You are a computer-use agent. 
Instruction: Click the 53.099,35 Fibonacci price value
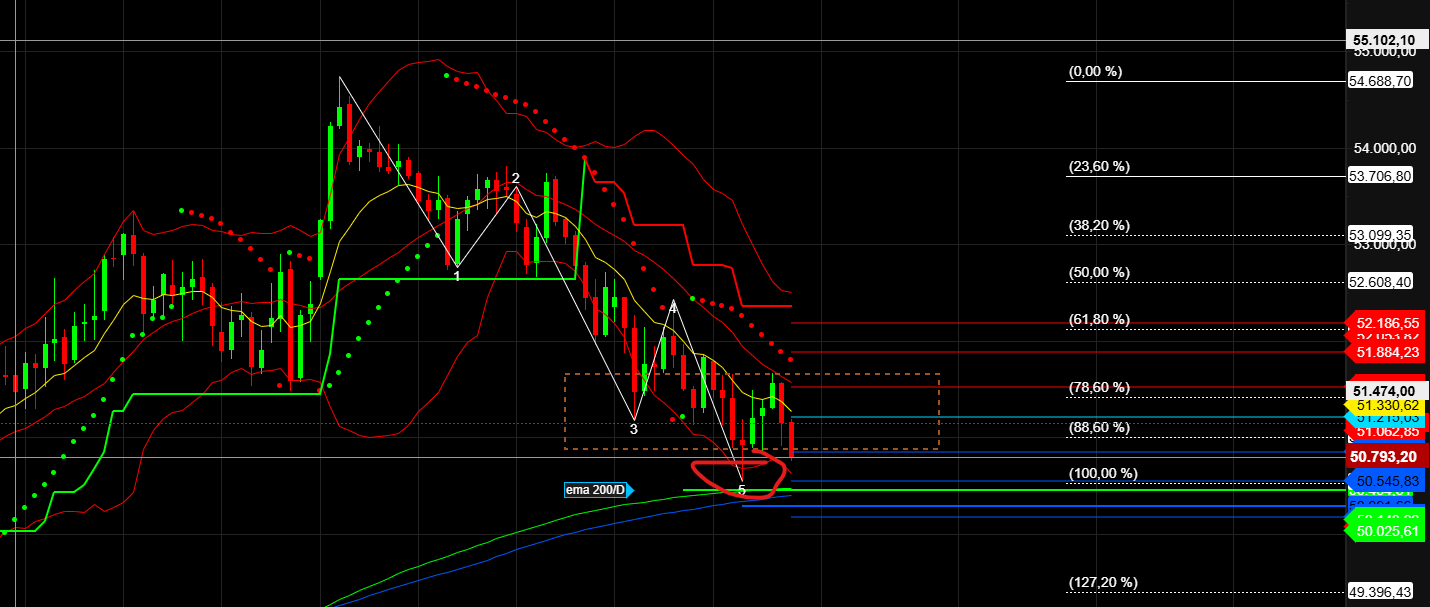pyautogui.click(x=1380, y=234)
